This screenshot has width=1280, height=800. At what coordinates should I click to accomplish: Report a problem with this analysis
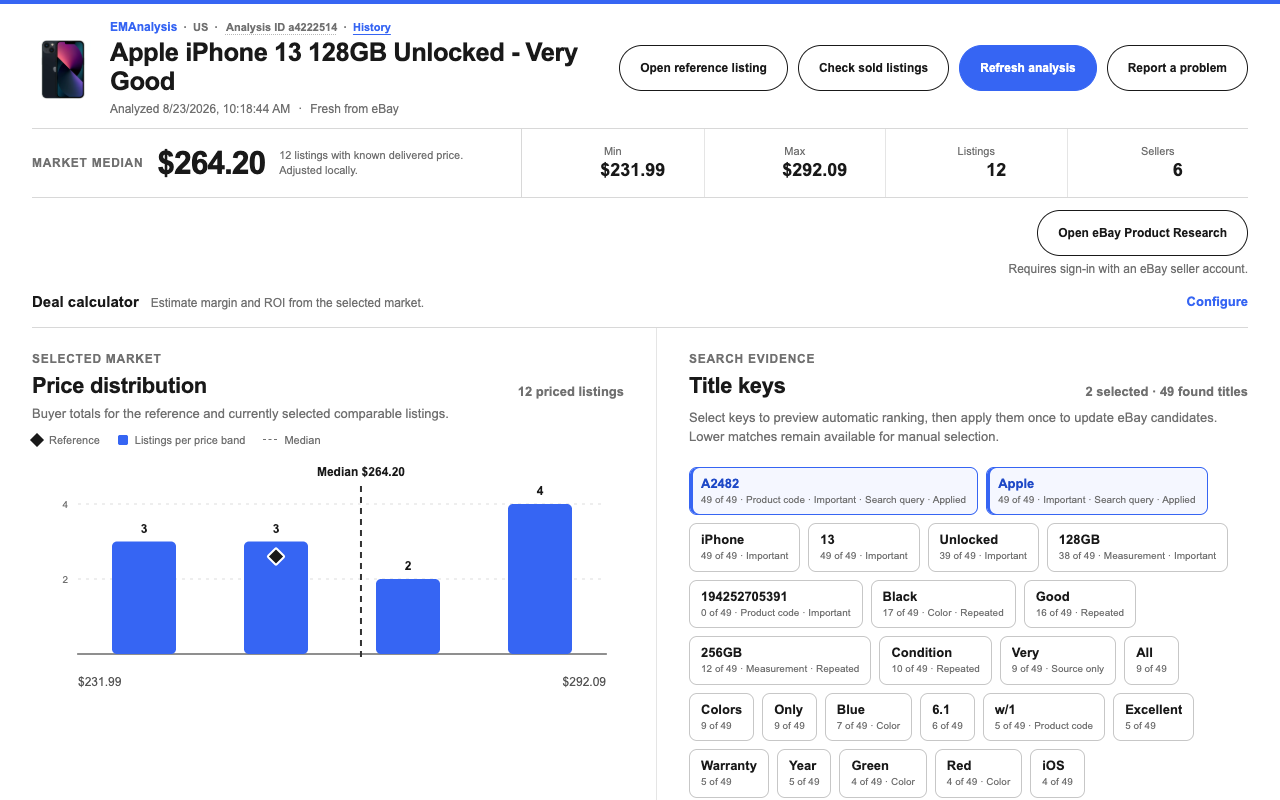tap(1177, 68)
